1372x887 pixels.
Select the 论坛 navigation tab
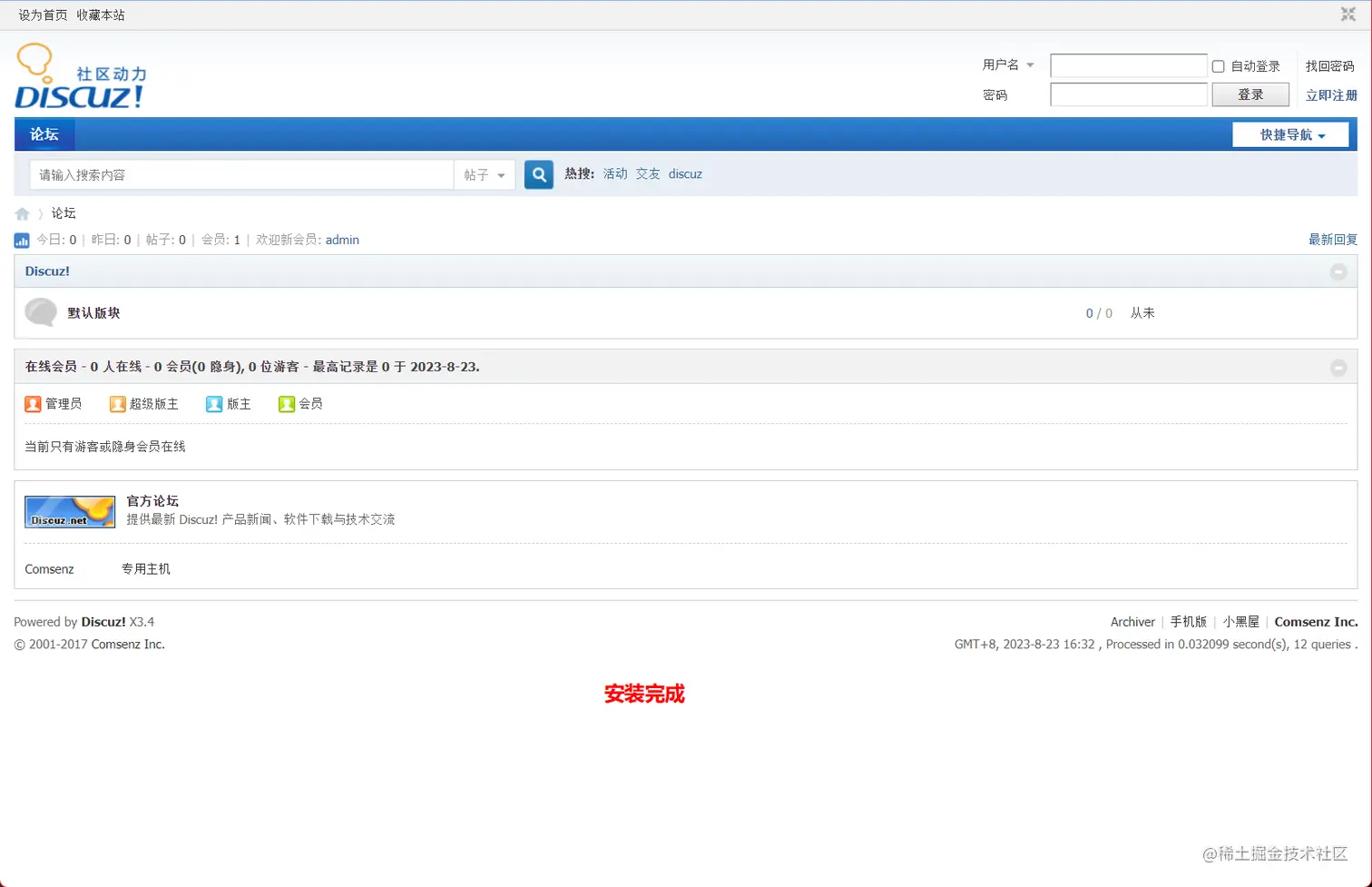click(44, 134)
